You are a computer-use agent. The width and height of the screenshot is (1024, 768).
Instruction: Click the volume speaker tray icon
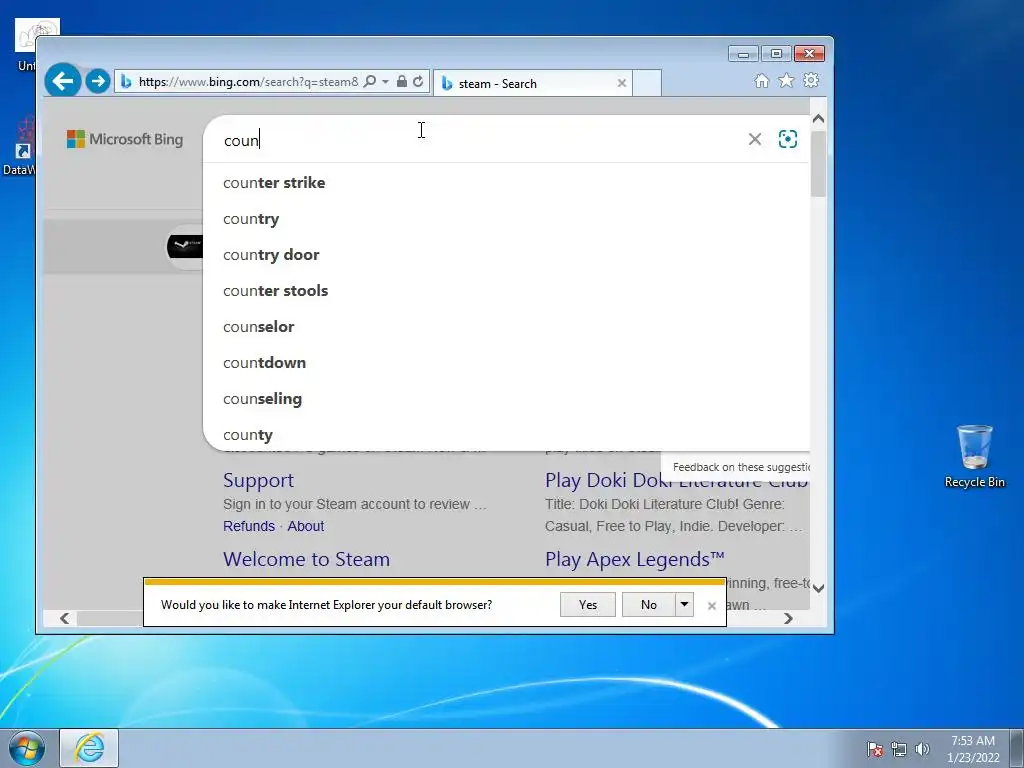tap(922, 749)
